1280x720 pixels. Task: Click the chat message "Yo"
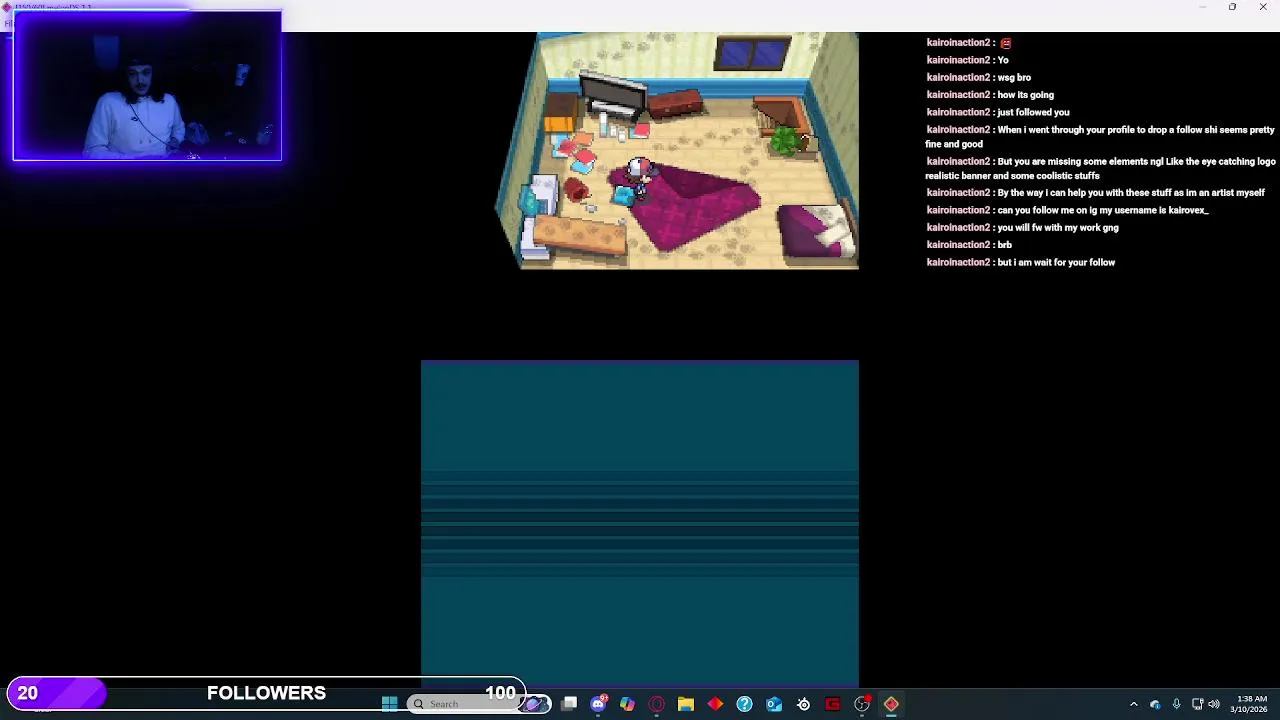pos(1003,60)
